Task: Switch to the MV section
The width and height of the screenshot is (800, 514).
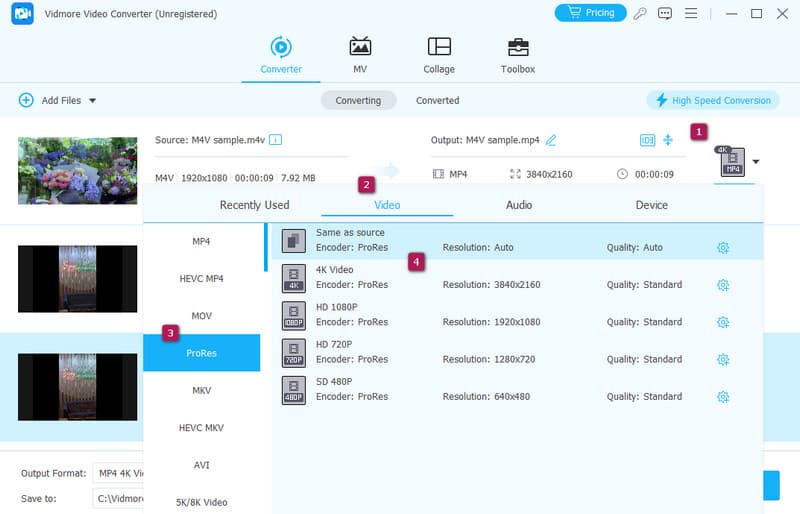Action: (360, 56)
